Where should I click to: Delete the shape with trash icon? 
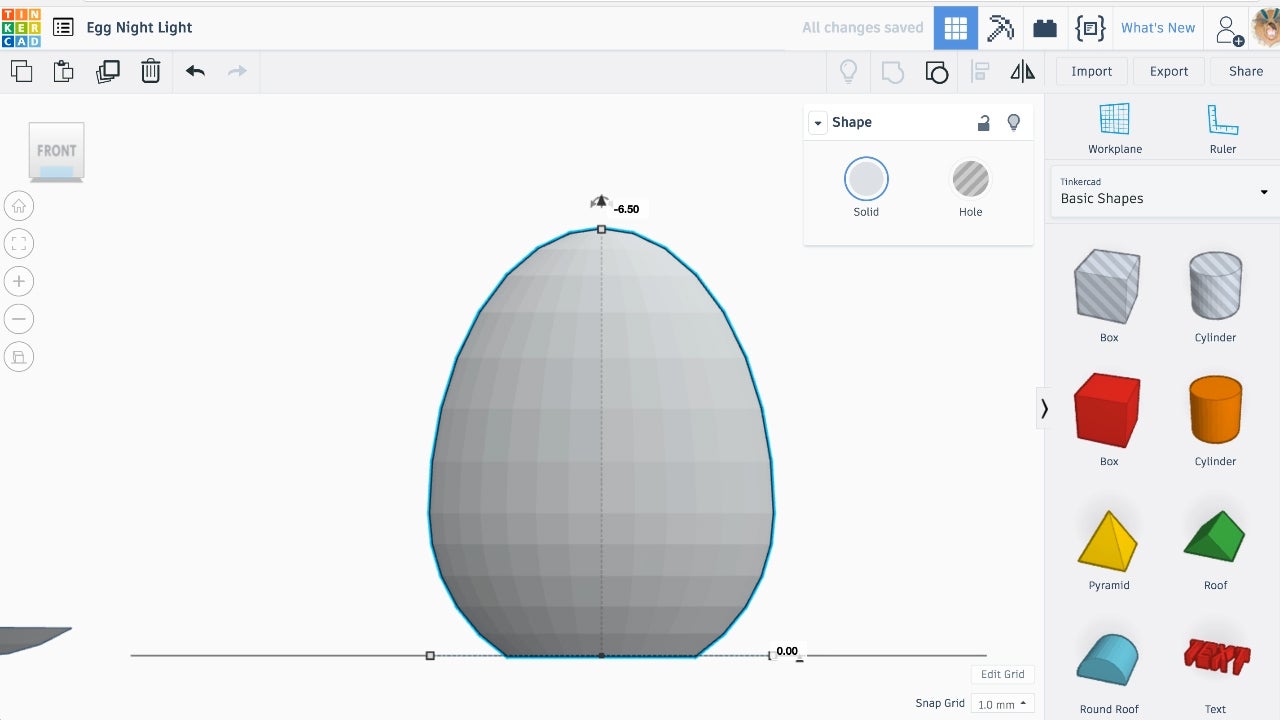150,71
